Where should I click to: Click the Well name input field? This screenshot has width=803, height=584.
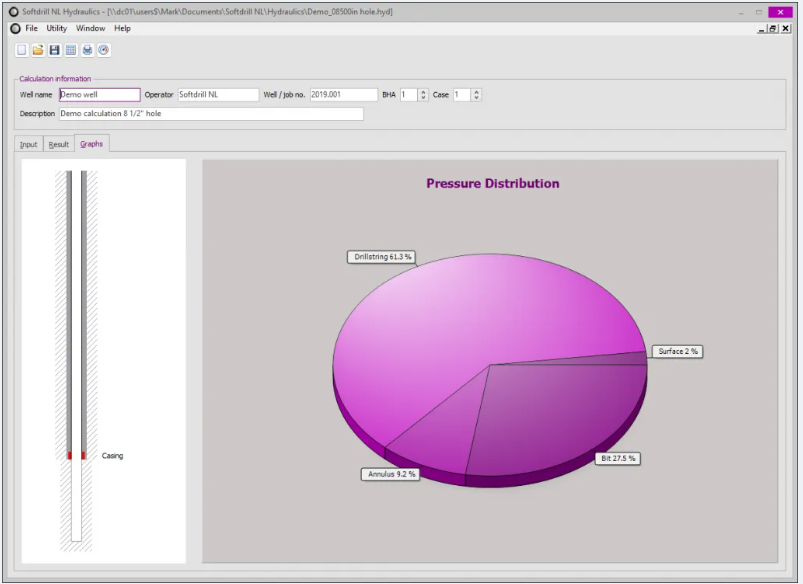pos(99,95)
